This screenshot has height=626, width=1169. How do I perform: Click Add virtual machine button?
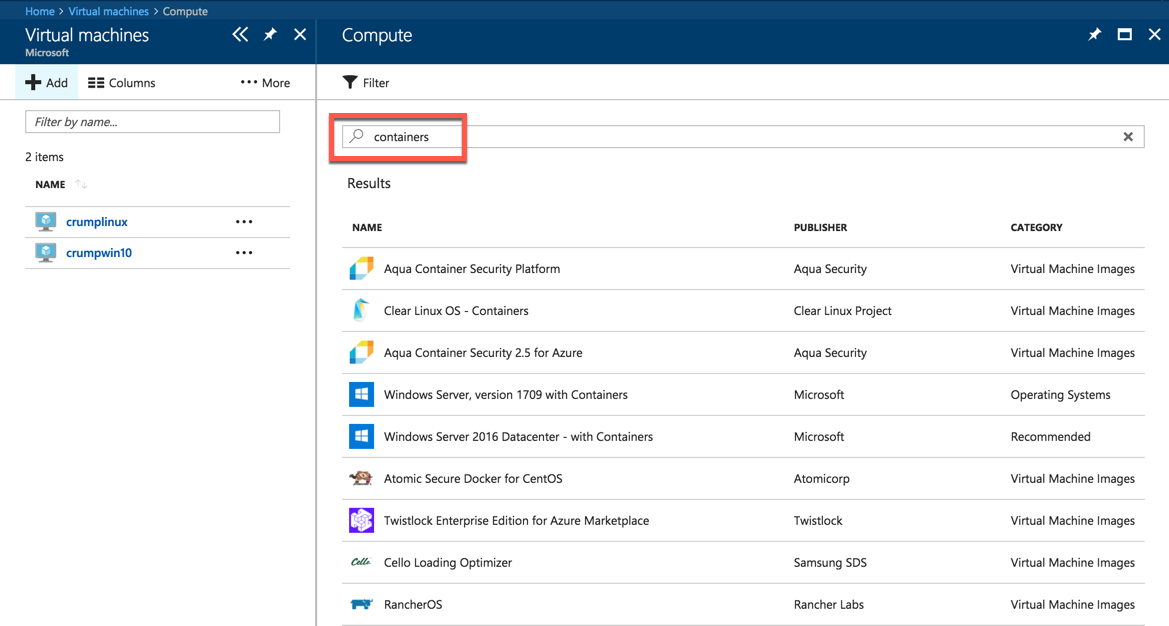(47, 83)
